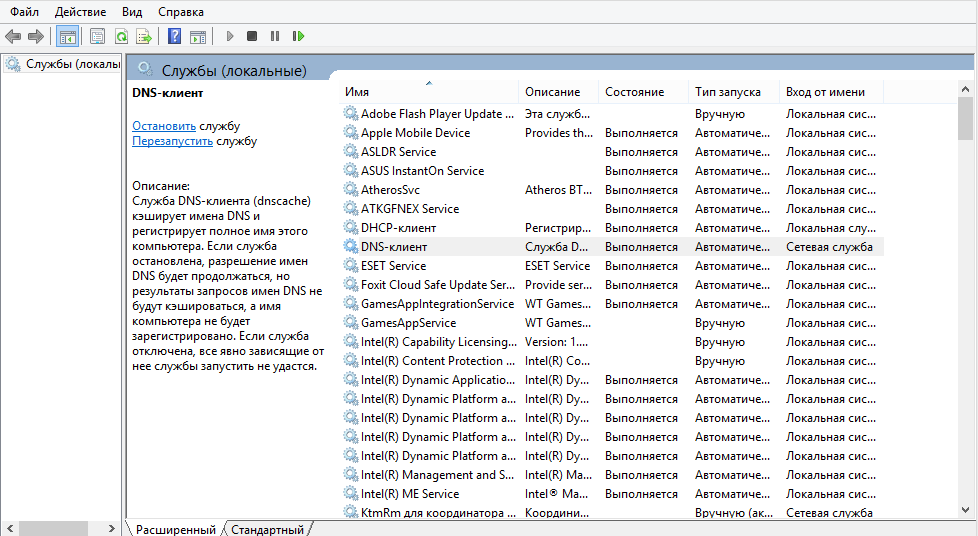Viewport: 978px width, 536px height.
Task: Toggle the show/hide console tree button
Action: [68, 36]
